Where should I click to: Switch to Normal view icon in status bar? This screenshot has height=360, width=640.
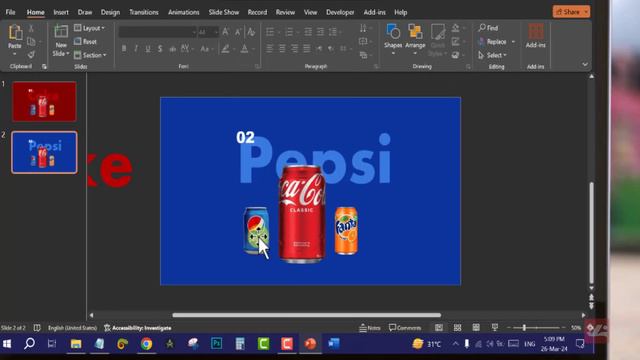coord(439,327)
